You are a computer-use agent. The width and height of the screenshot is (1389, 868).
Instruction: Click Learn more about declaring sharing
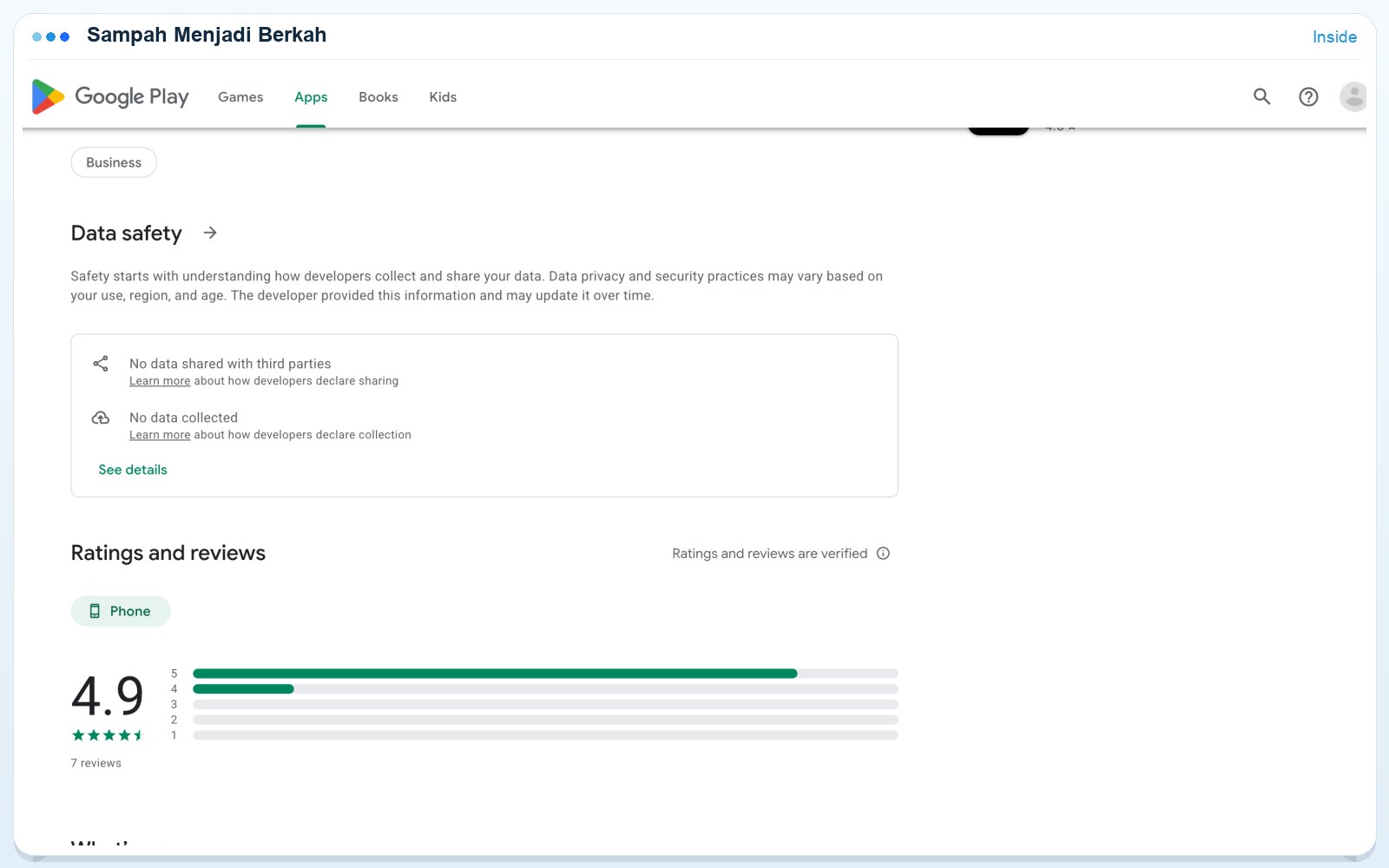[x=160, y=381]
